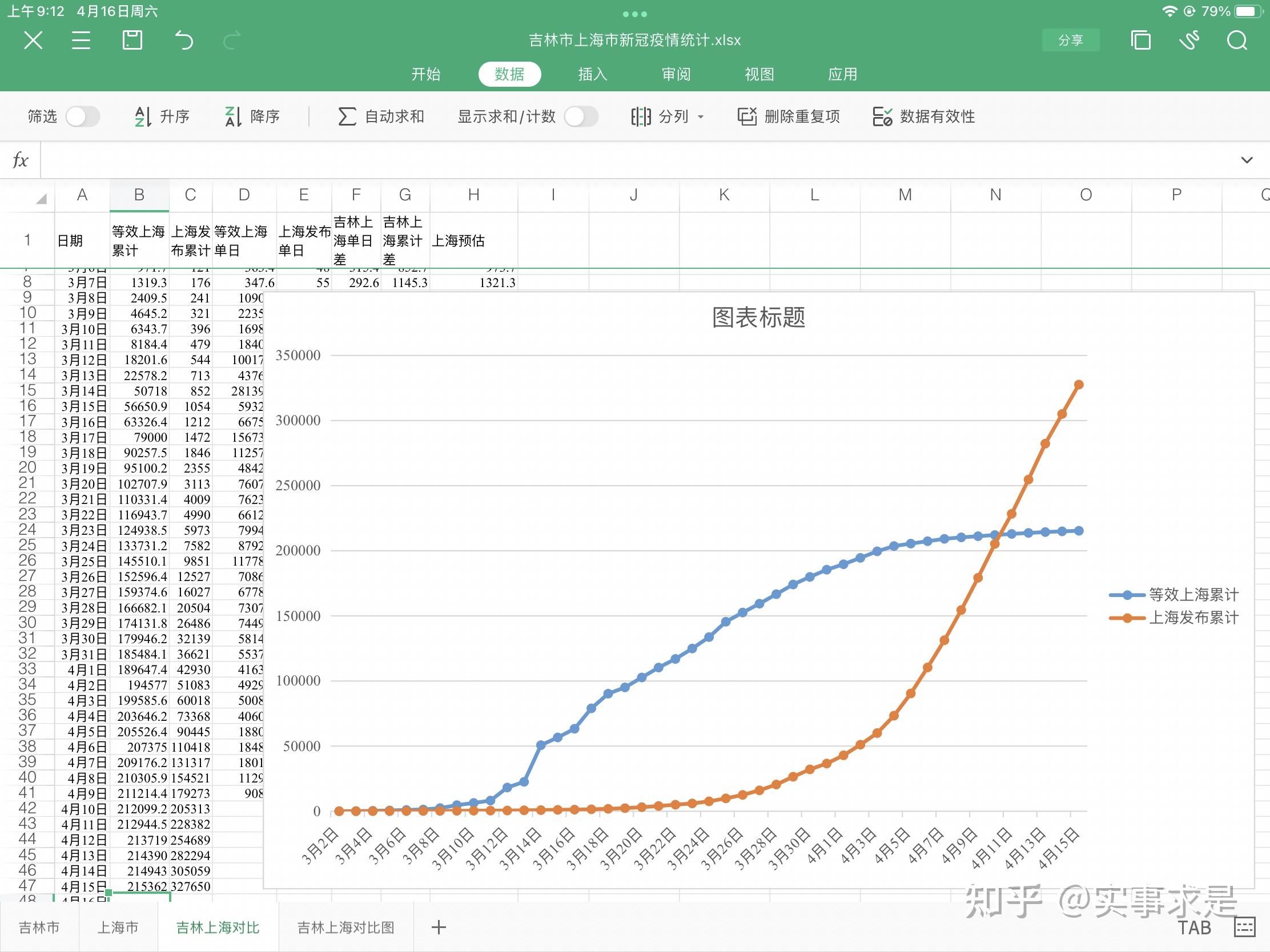
Task: Select column H header
Action: (473, 195)
